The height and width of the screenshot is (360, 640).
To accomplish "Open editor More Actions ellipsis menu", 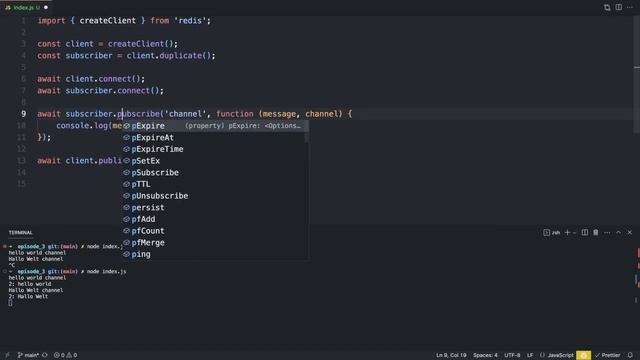I will (630, 7).
